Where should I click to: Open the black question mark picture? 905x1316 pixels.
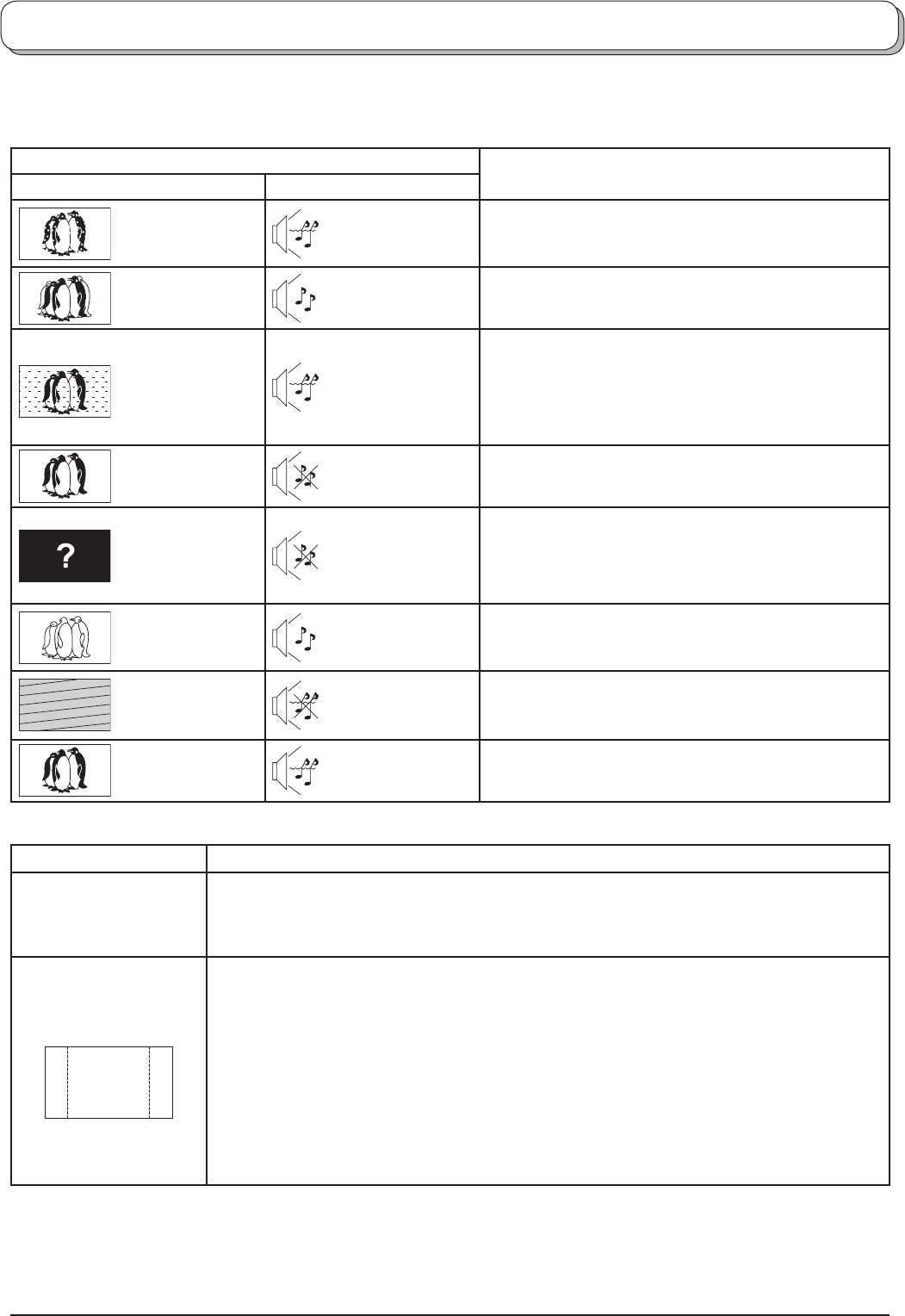coord(65,556)
